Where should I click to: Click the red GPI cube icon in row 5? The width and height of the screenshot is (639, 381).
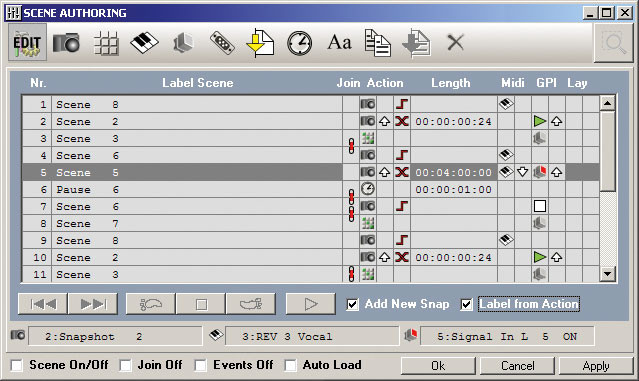pos(540,172)
